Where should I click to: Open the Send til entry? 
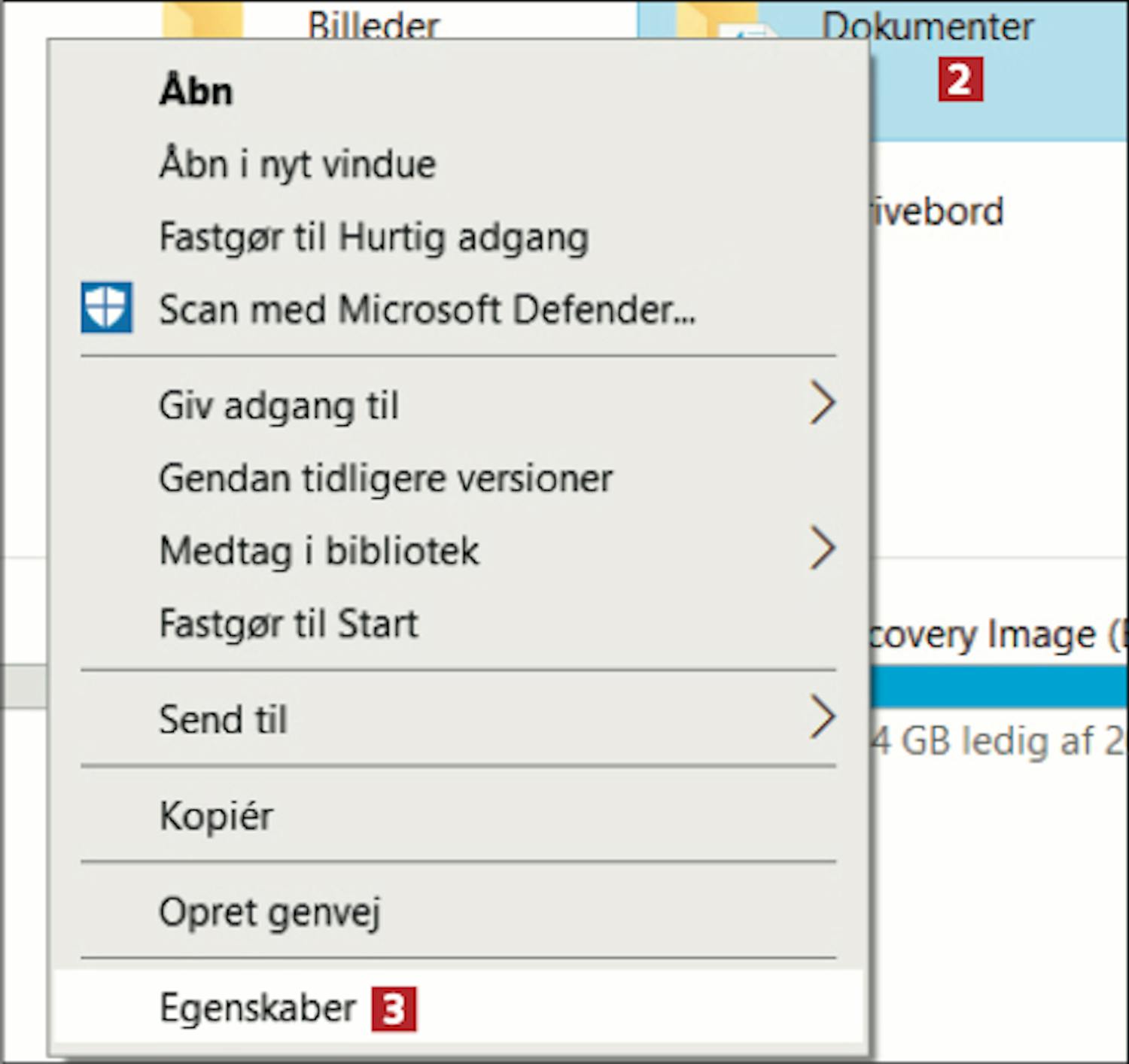pos(223,719)
